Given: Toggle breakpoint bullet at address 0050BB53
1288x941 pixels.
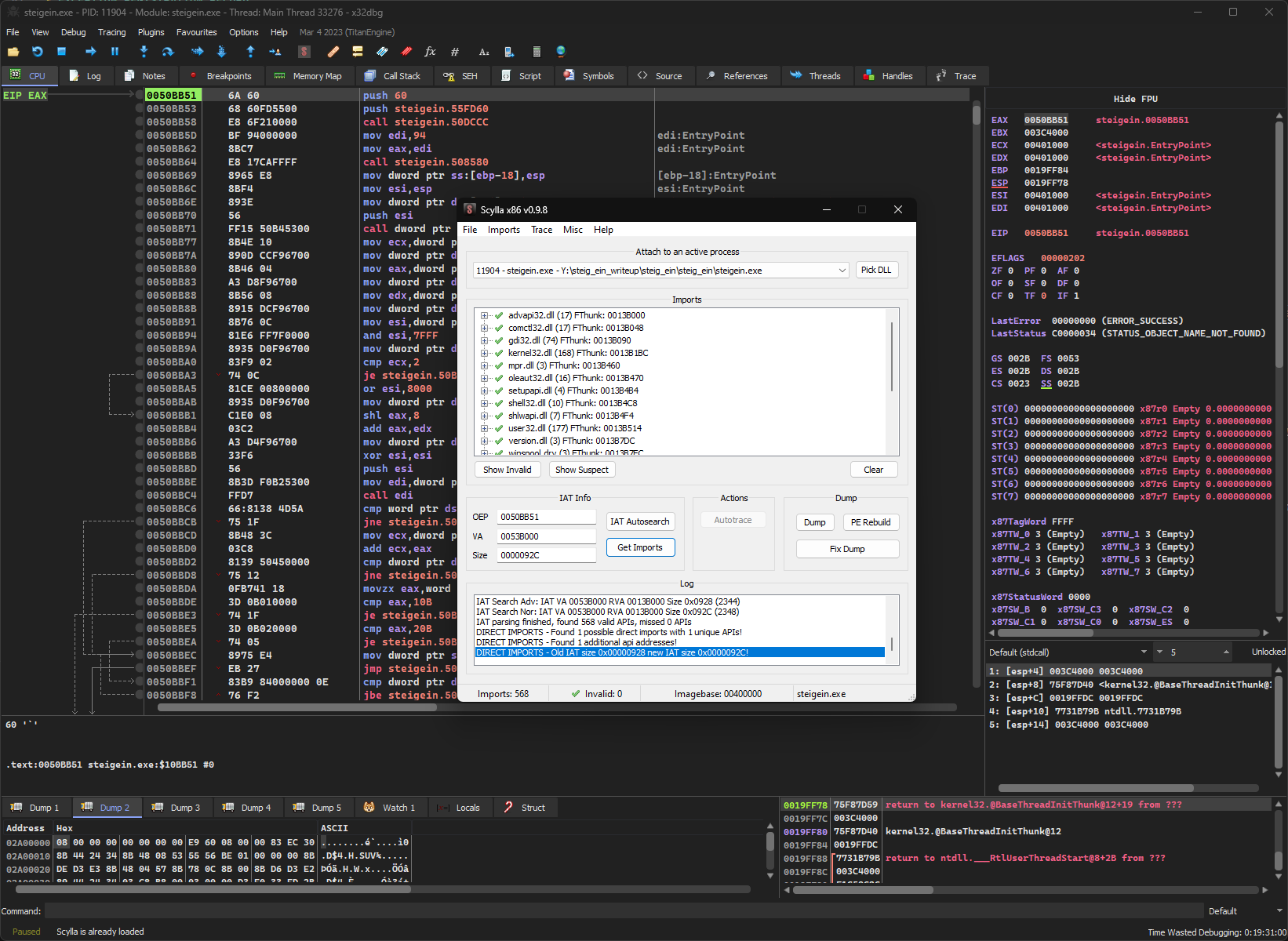Looking at the screenshot, I should [x=140, y=109].
